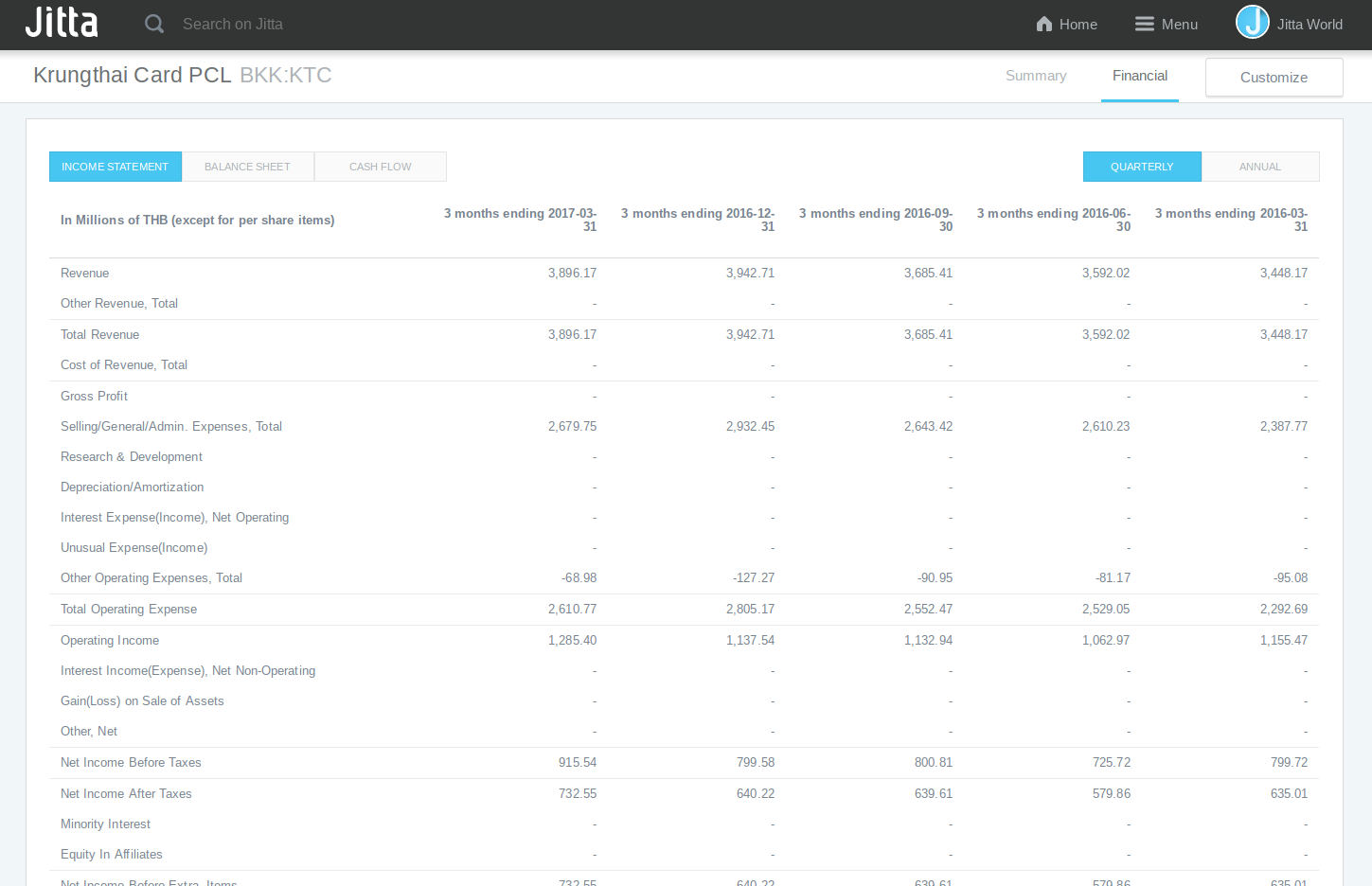The image size is (1372, 886).
Task: Click the Operating Income row label
Action: pos(110,641)
